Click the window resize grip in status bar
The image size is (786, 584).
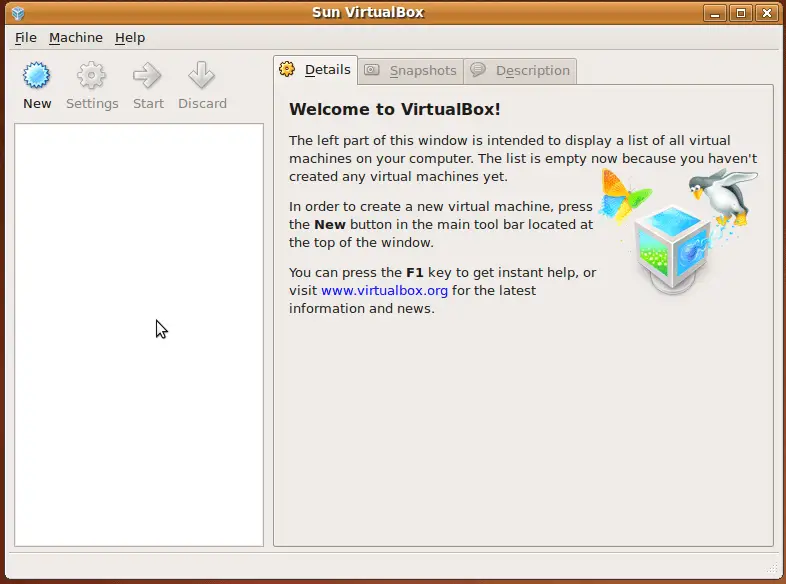tap(772, 568)
